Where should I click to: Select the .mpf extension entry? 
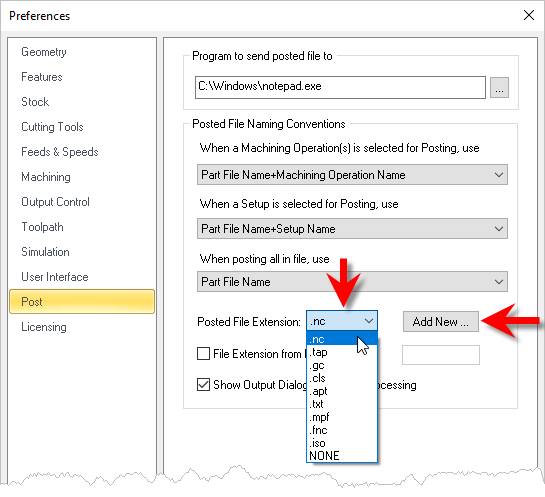click(x=342, y=417)
